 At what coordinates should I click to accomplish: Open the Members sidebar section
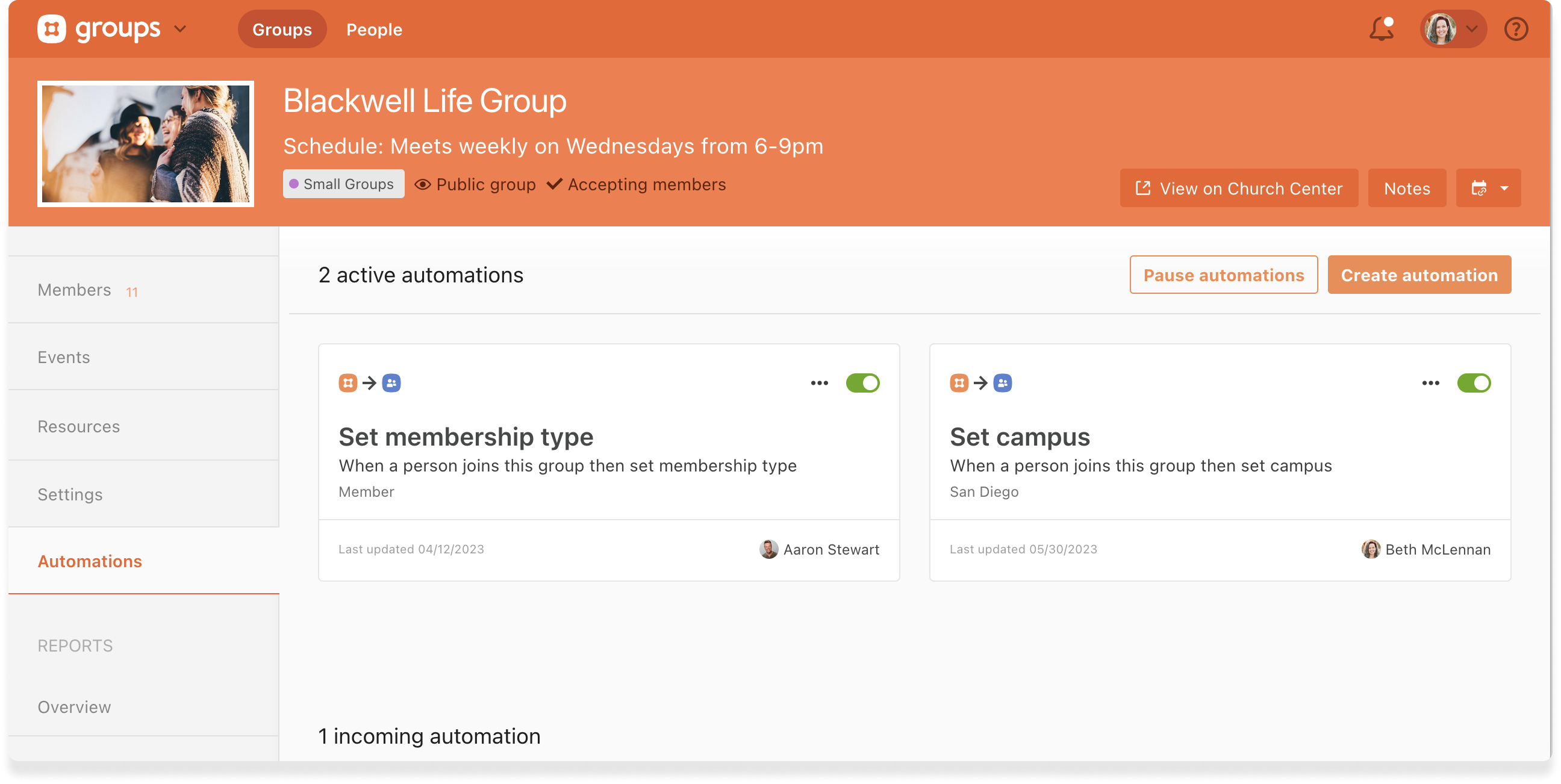tap(75, 290)
